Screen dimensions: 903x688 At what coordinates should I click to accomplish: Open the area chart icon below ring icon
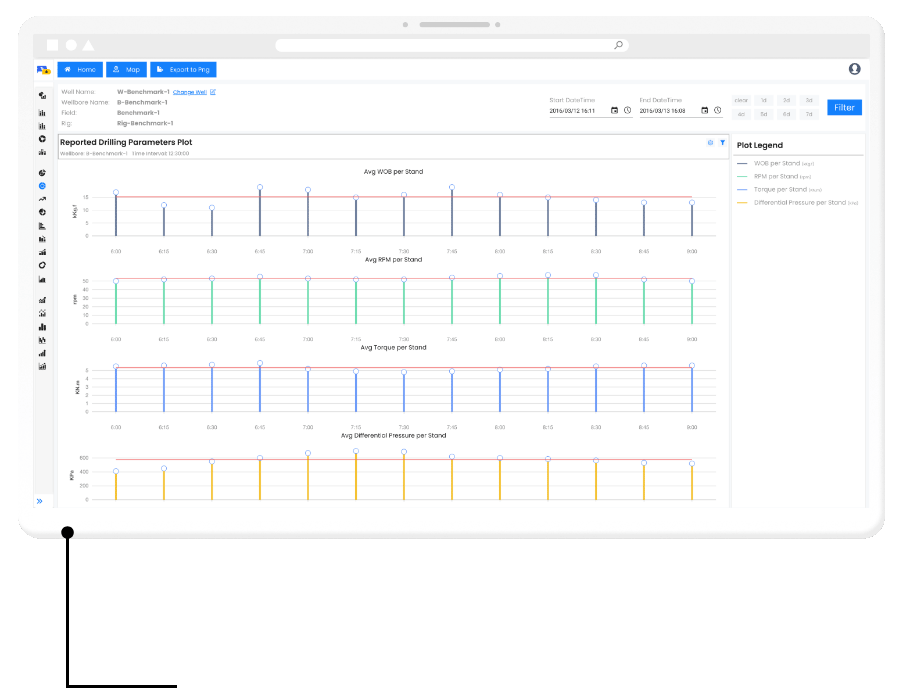pos(42,279)
